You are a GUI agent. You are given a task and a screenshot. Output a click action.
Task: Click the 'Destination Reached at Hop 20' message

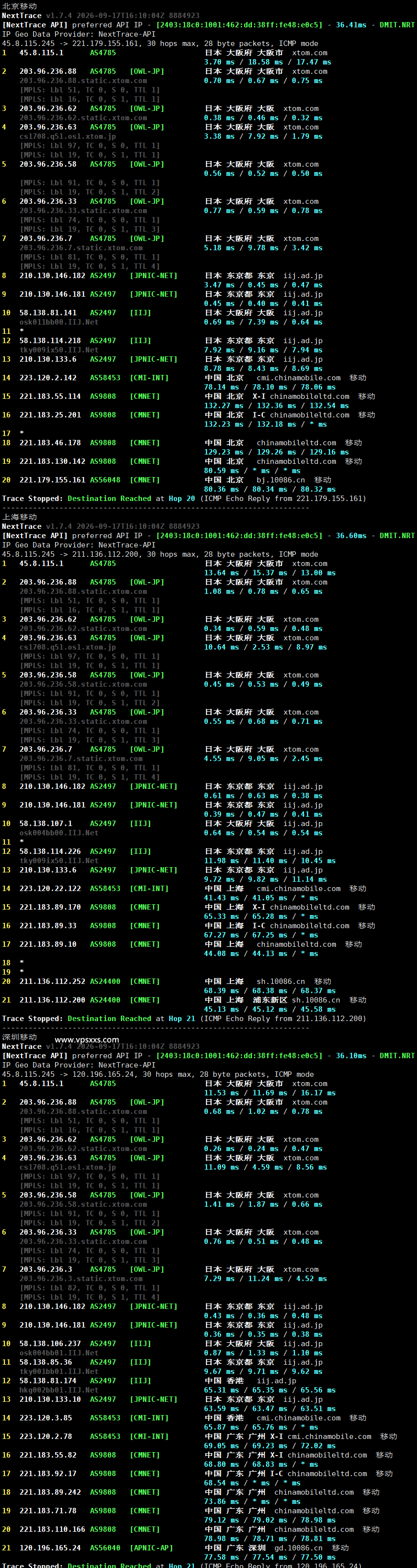(131, 499)
